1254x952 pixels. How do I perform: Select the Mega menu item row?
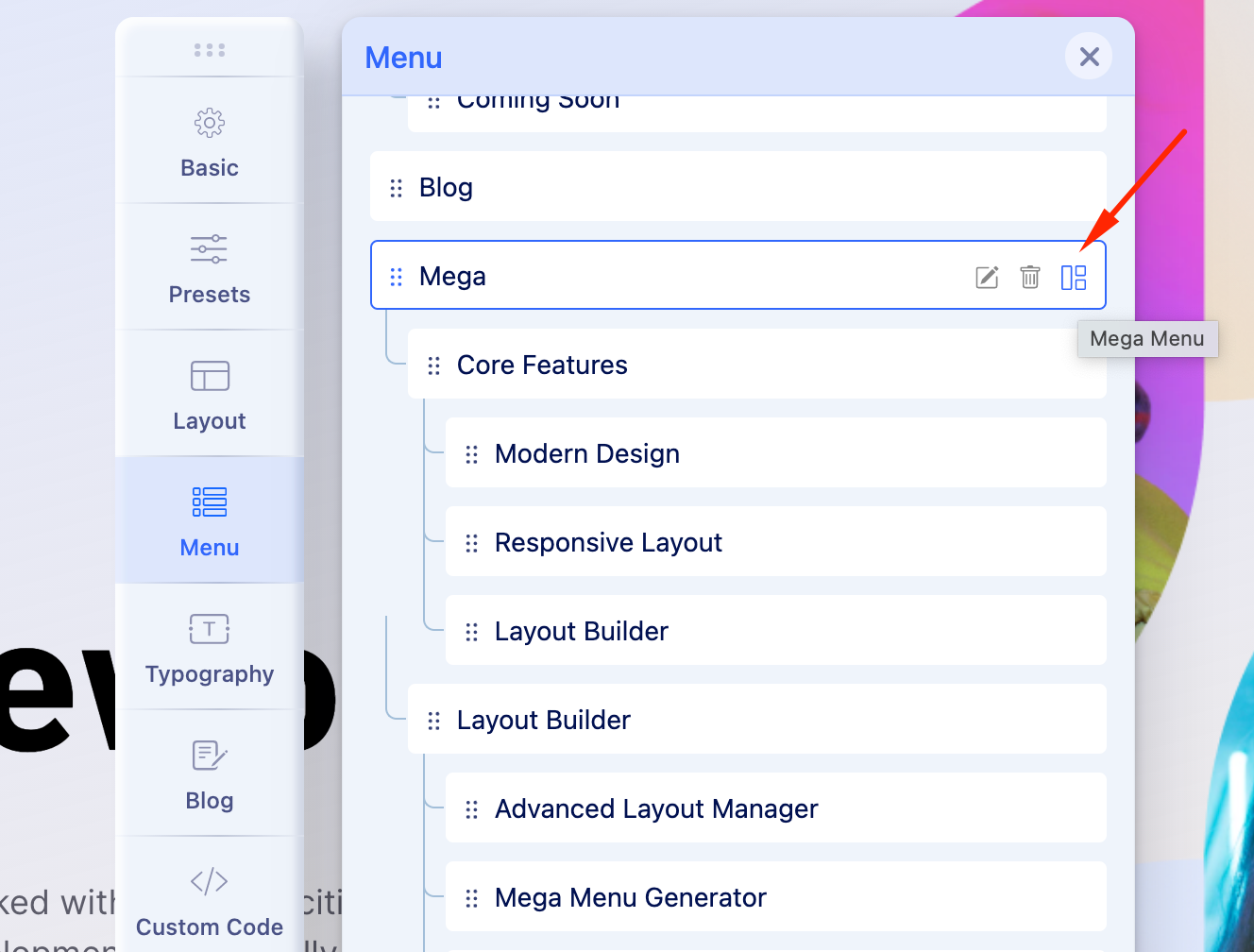(x=738, y=275)
